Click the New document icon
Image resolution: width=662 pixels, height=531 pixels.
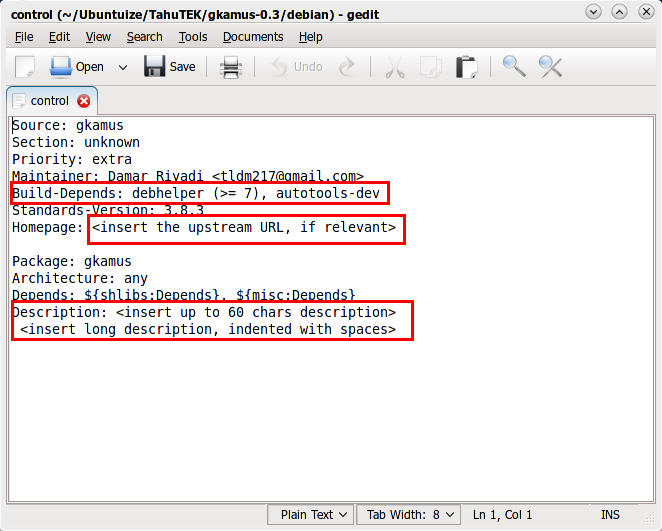coord(24,67)
